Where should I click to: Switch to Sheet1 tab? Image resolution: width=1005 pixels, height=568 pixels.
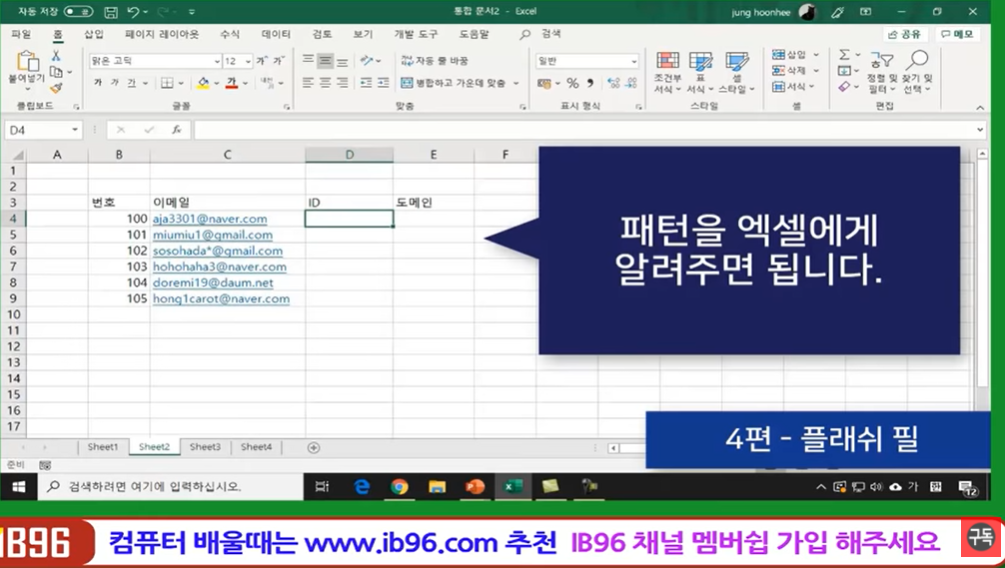(x=103, y=447)
